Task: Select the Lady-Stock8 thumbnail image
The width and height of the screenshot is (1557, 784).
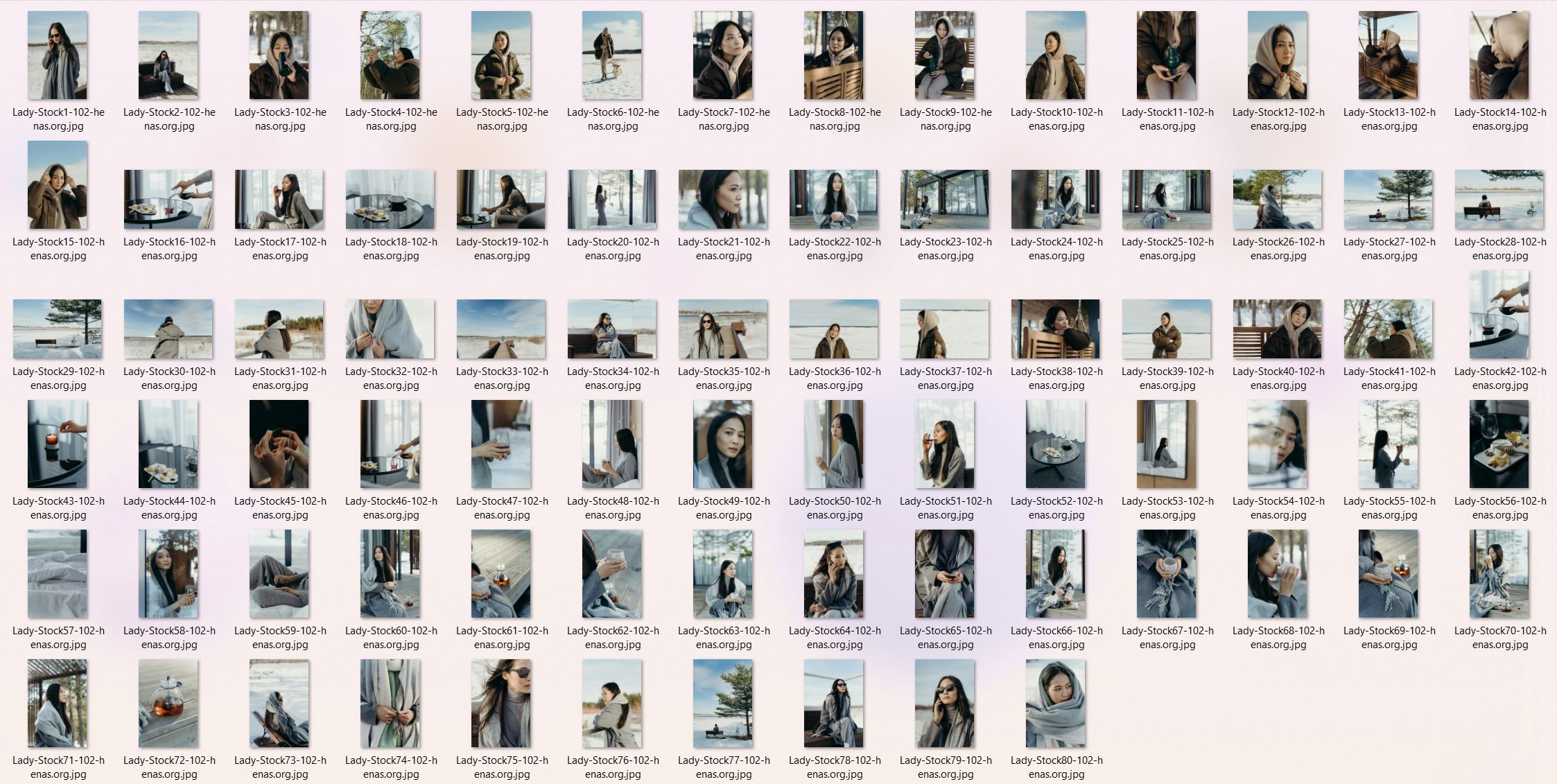Action: [834, 55]
